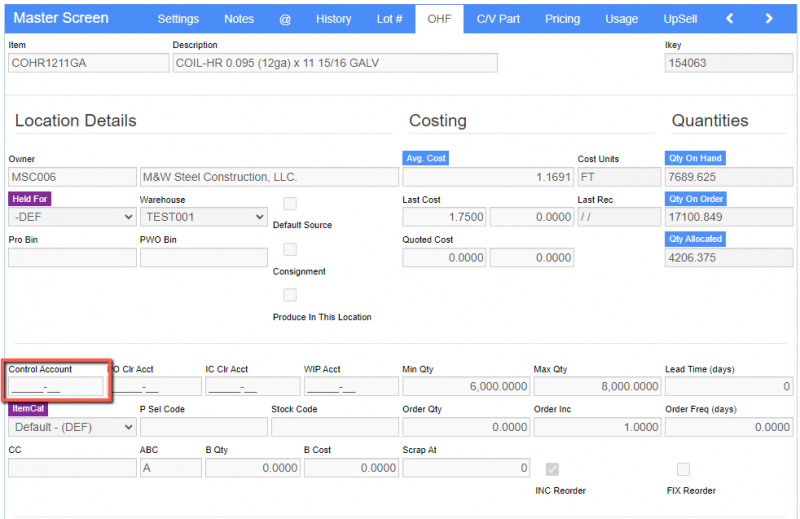Enable the Default Source checkbox
Viewport: 800px width, 519px height.
290,204
